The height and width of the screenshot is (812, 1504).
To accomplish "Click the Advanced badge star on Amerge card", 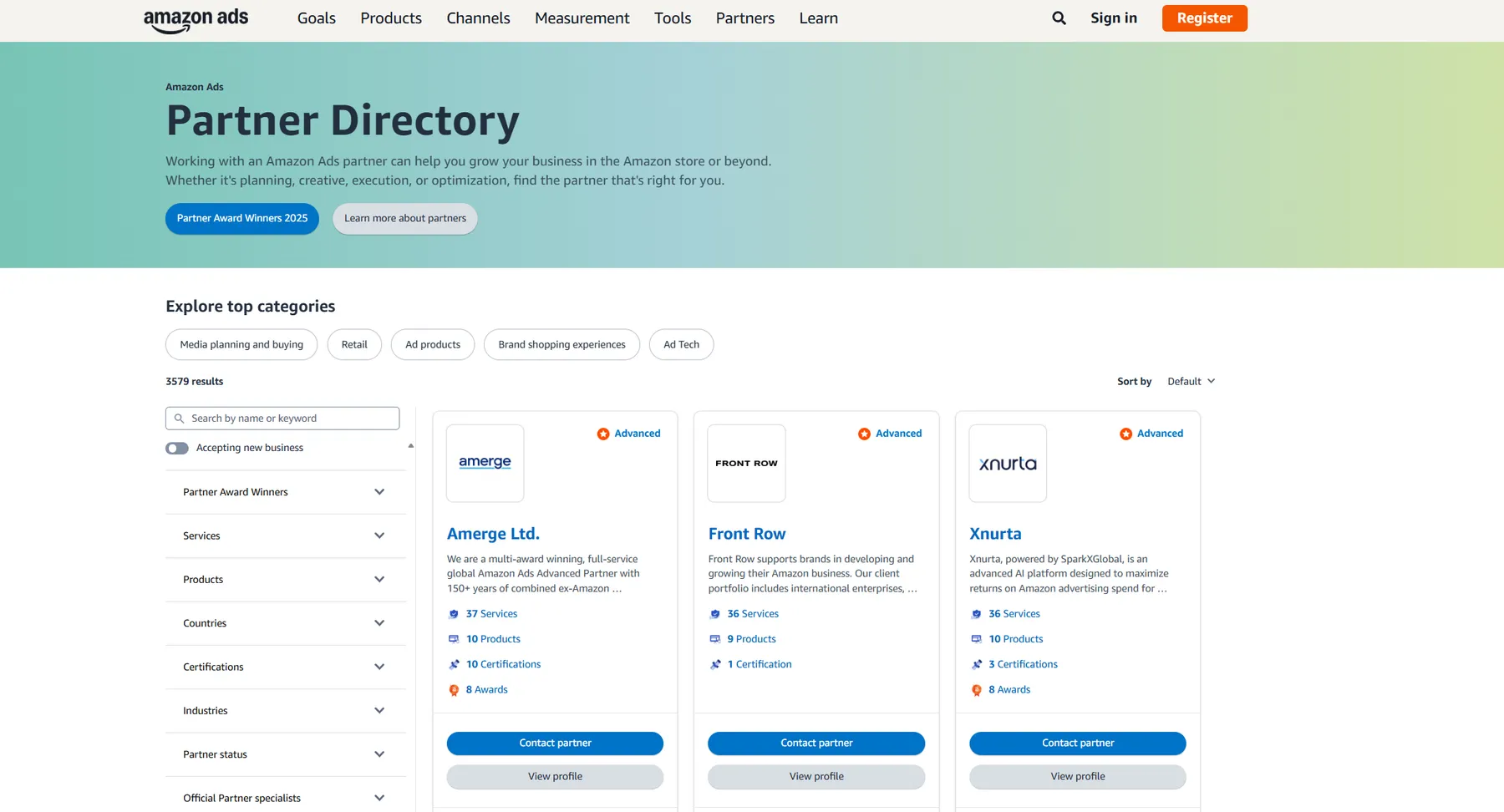I will coord(602,434).
